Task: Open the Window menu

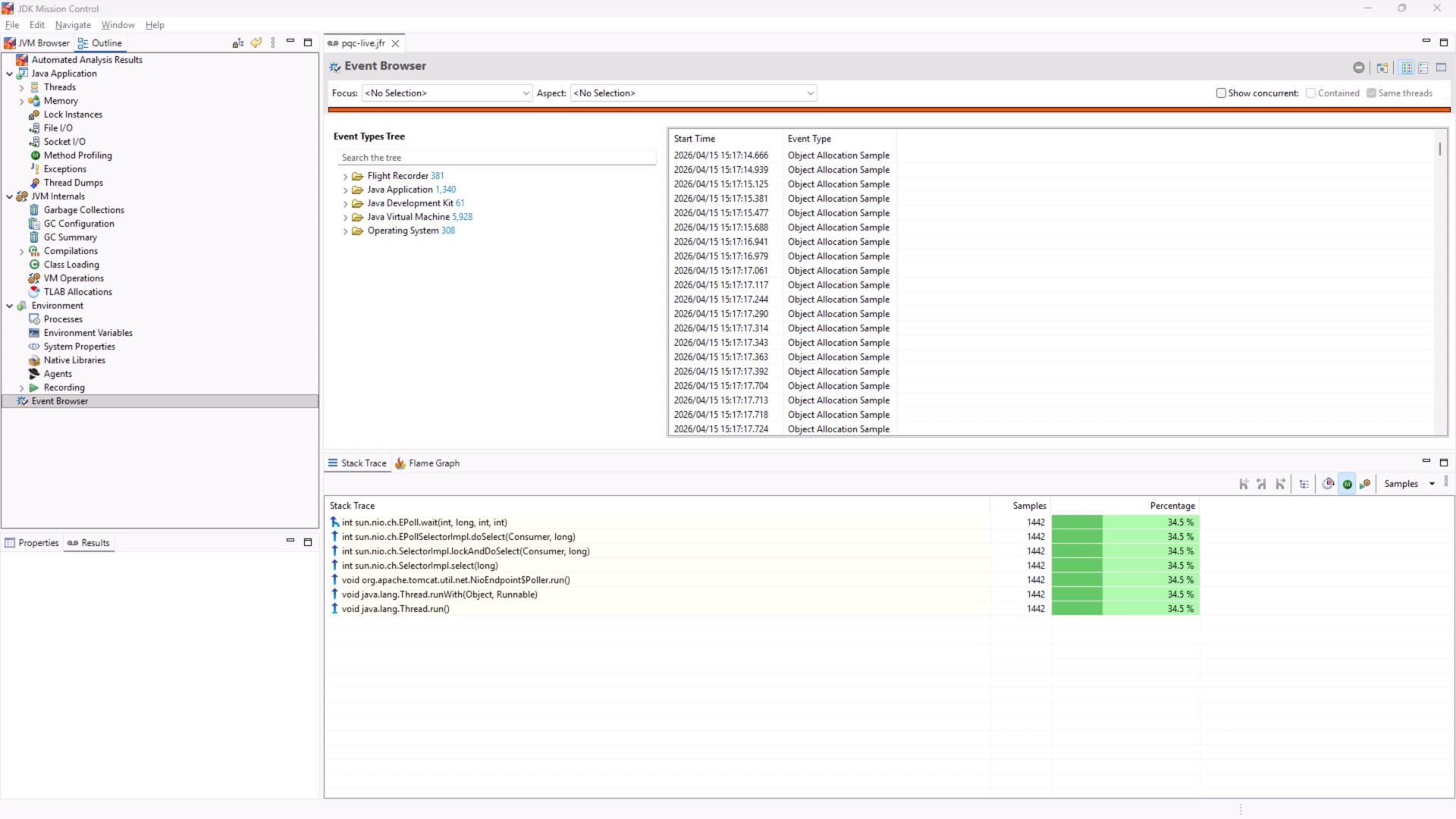Action: point(118,25)
